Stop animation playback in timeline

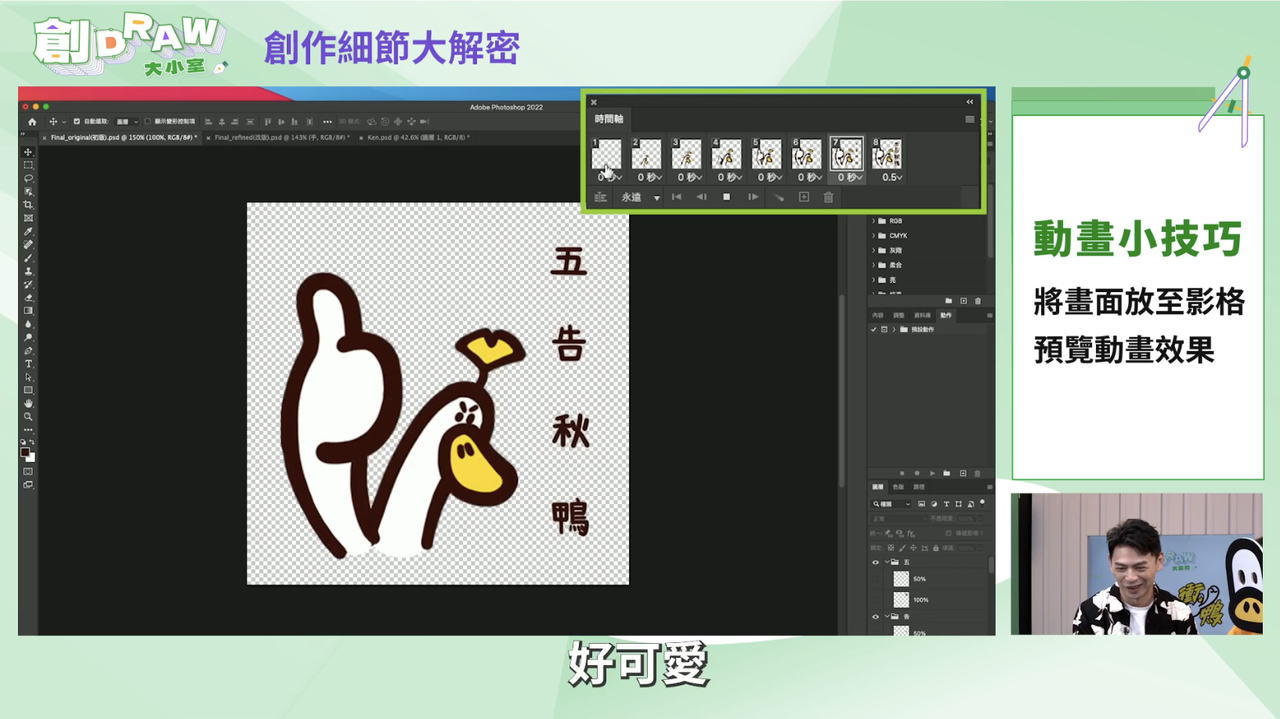(727, 197)
